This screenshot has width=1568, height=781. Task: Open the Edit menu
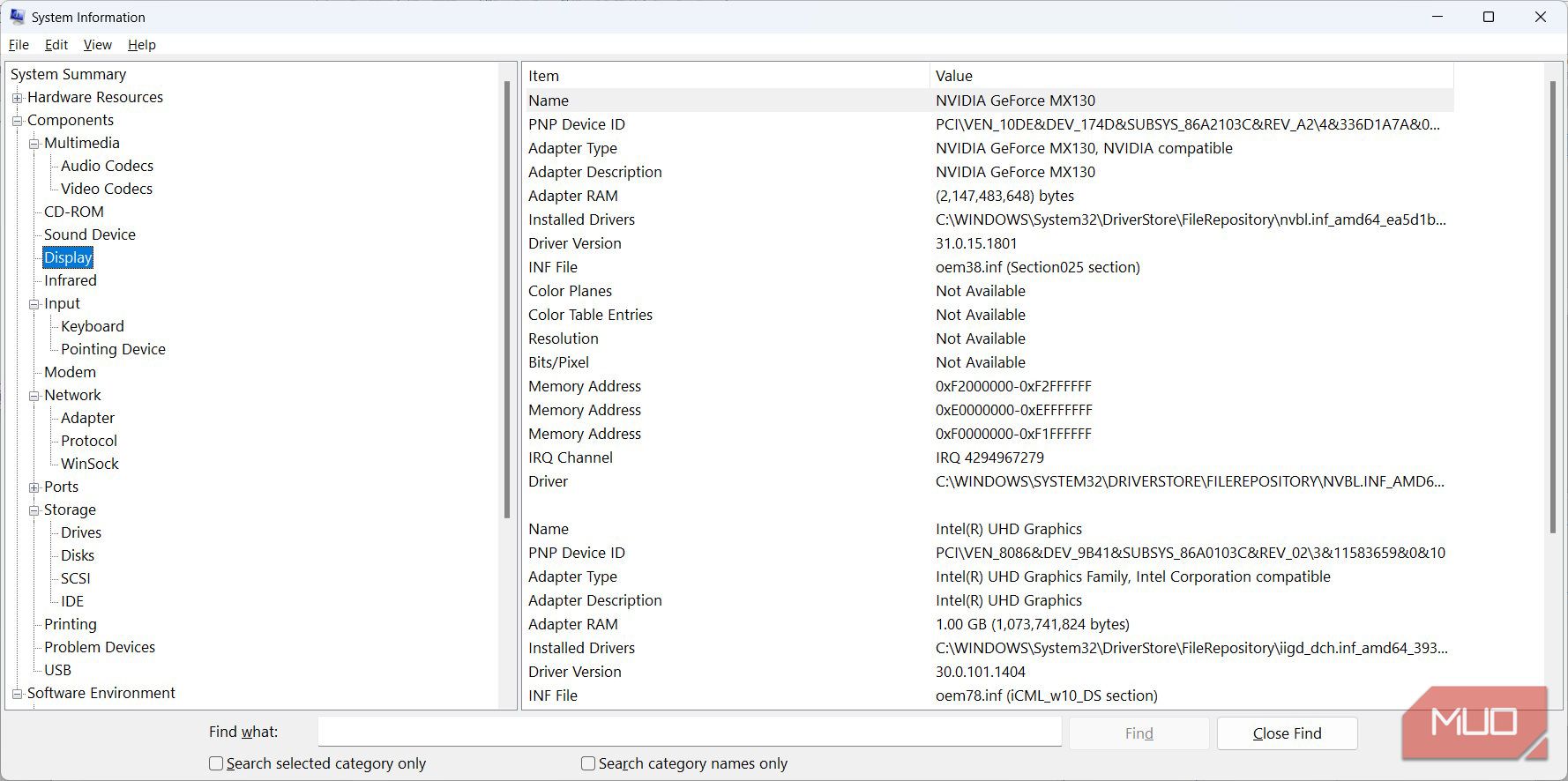click(x=56, y=45)
